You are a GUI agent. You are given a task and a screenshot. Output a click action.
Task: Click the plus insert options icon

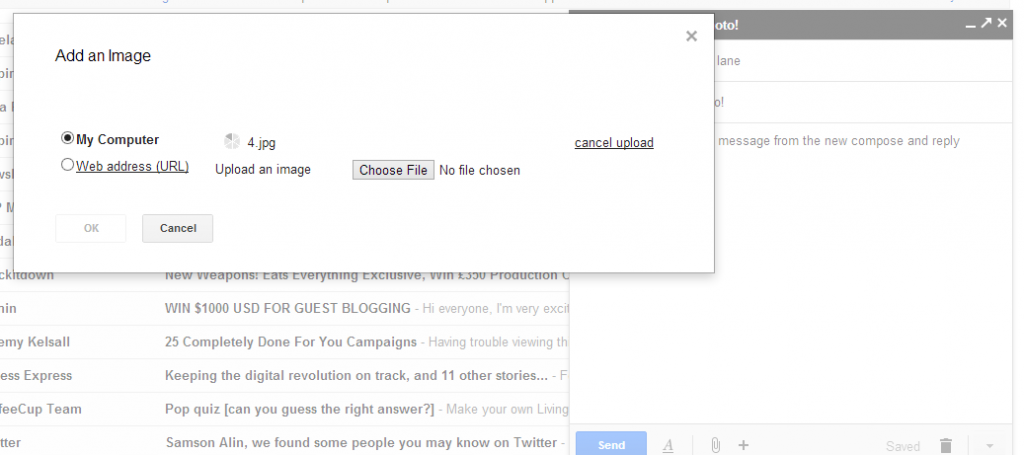click(743, 445)
